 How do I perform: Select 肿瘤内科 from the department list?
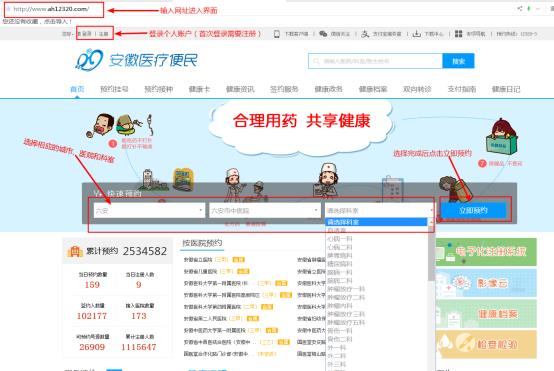tap(340, 306)
